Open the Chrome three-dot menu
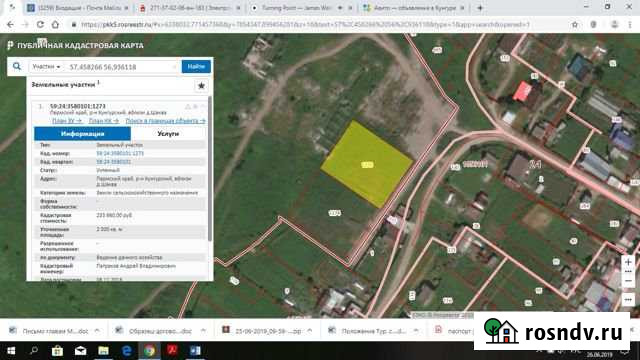Viewport: 640px width, 360px height. (630, 24)
